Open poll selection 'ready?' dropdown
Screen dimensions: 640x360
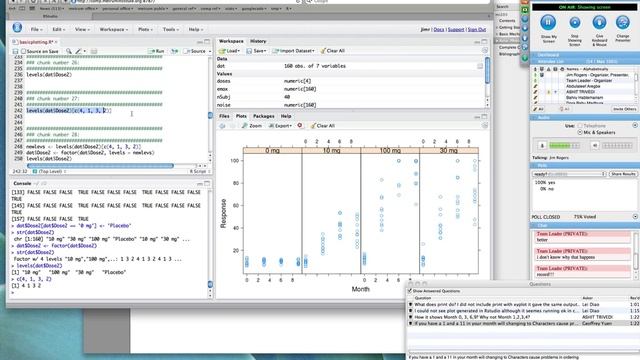[x=569, y=174]
